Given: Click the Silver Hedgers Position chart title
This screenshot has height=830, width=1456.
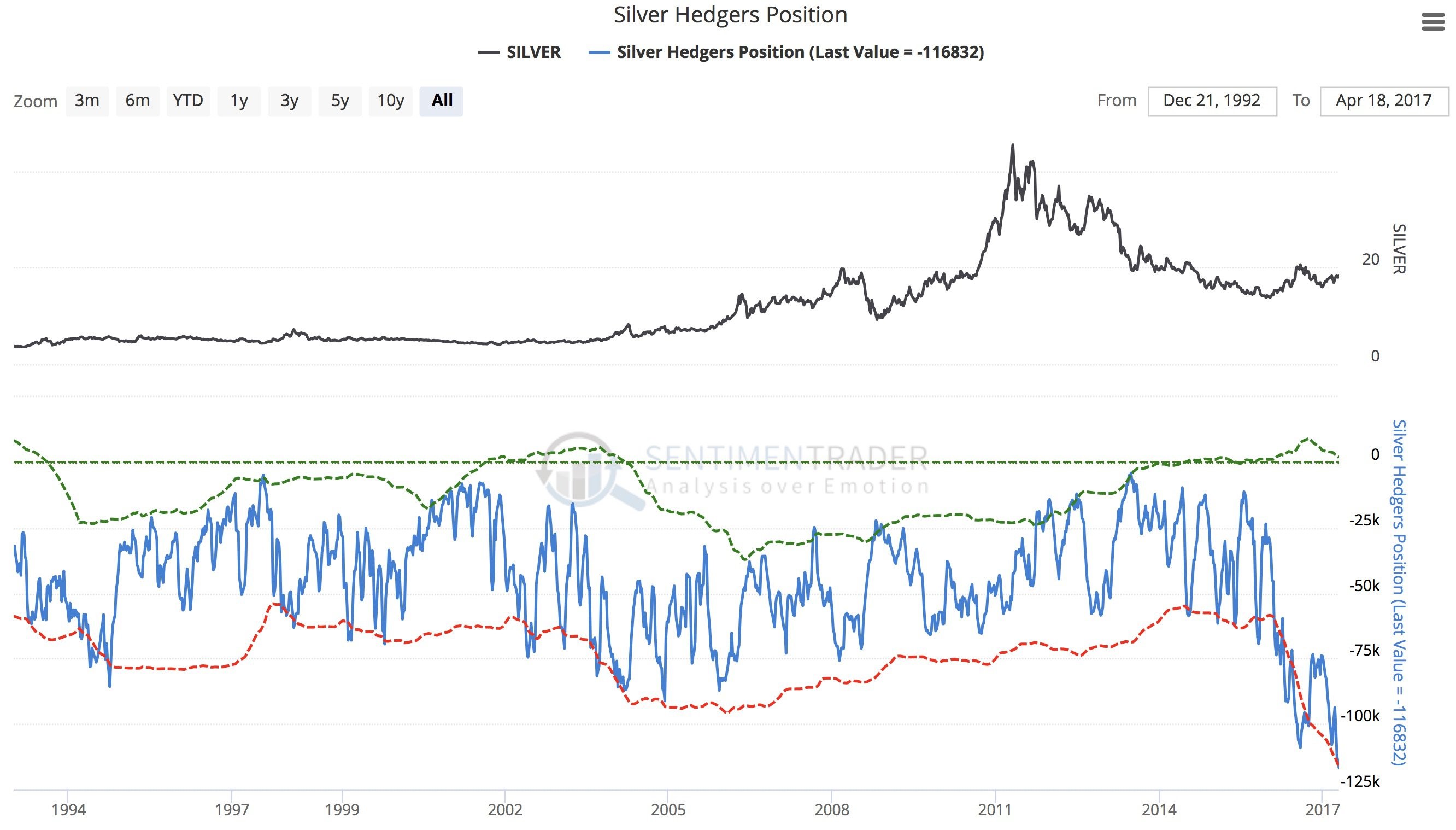Looking at the screenshot, I should [x=730, y=15].
